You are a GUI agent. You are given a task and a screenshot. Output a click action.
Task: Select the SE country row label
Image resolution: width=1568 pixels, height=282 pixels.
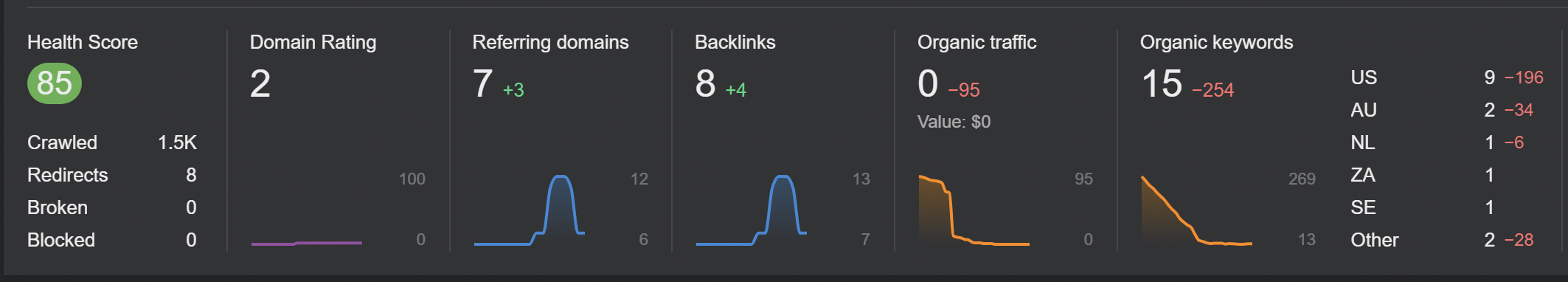point(1363,207)
